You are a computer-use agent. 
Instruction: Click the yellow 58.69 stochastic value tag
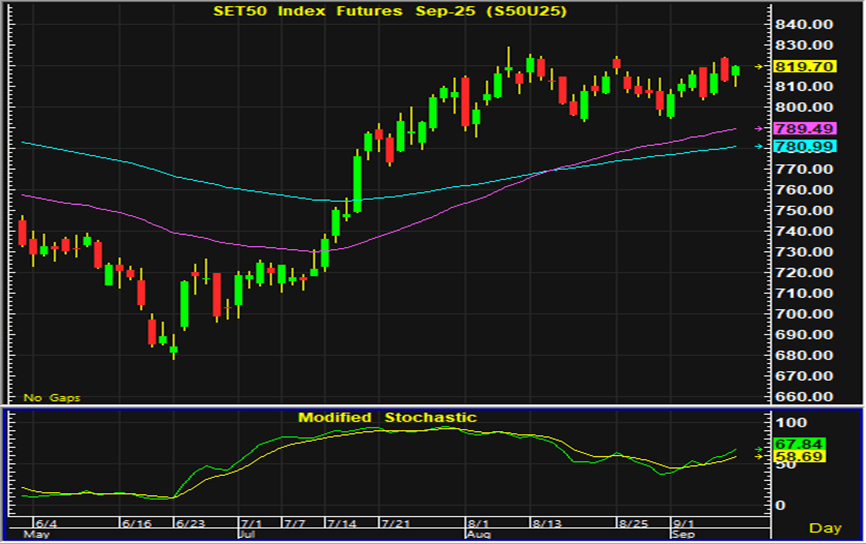coord(798,458)
